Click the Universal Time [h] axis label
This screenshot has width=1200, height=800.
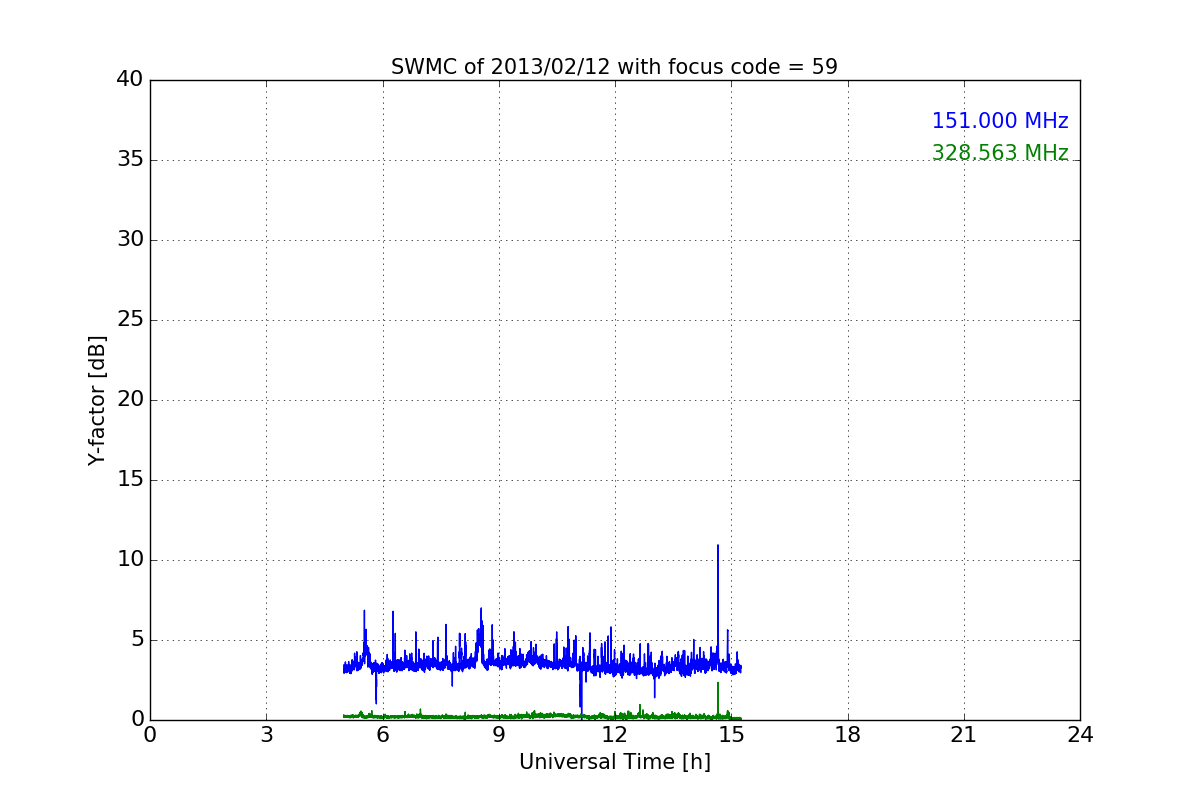pos(614,762)
